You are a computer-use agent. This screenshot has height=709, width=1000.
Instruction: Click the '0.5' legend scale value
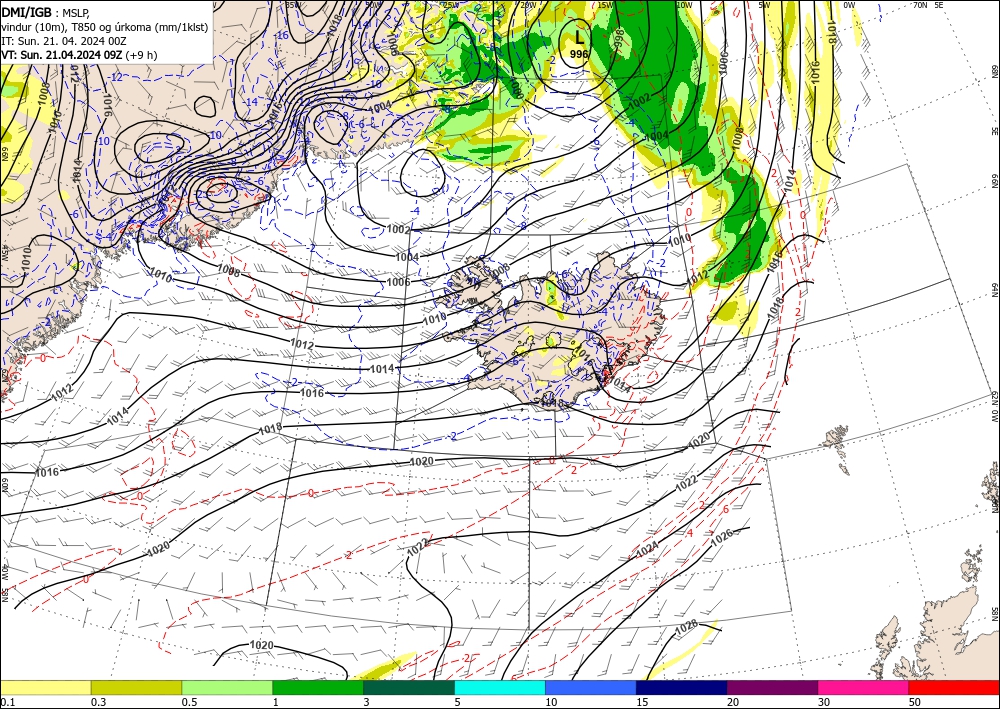tap(188, 702)
